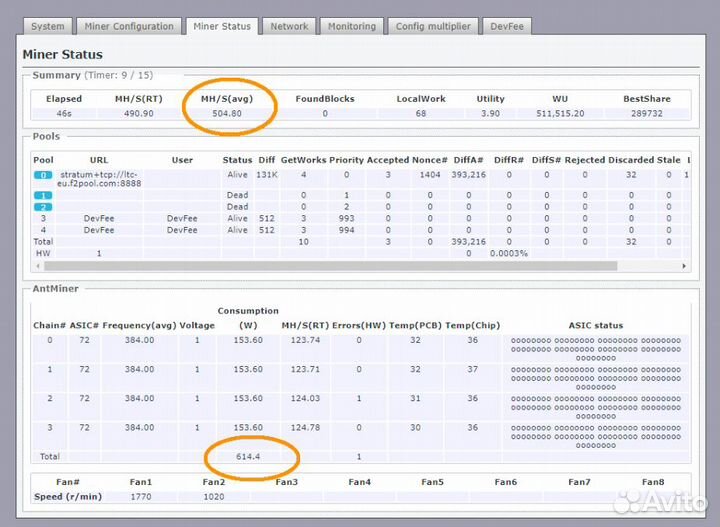Viewport: 720px width, 527px height.
Task: Select the Miner Status tab
Action: coord(221,27)
